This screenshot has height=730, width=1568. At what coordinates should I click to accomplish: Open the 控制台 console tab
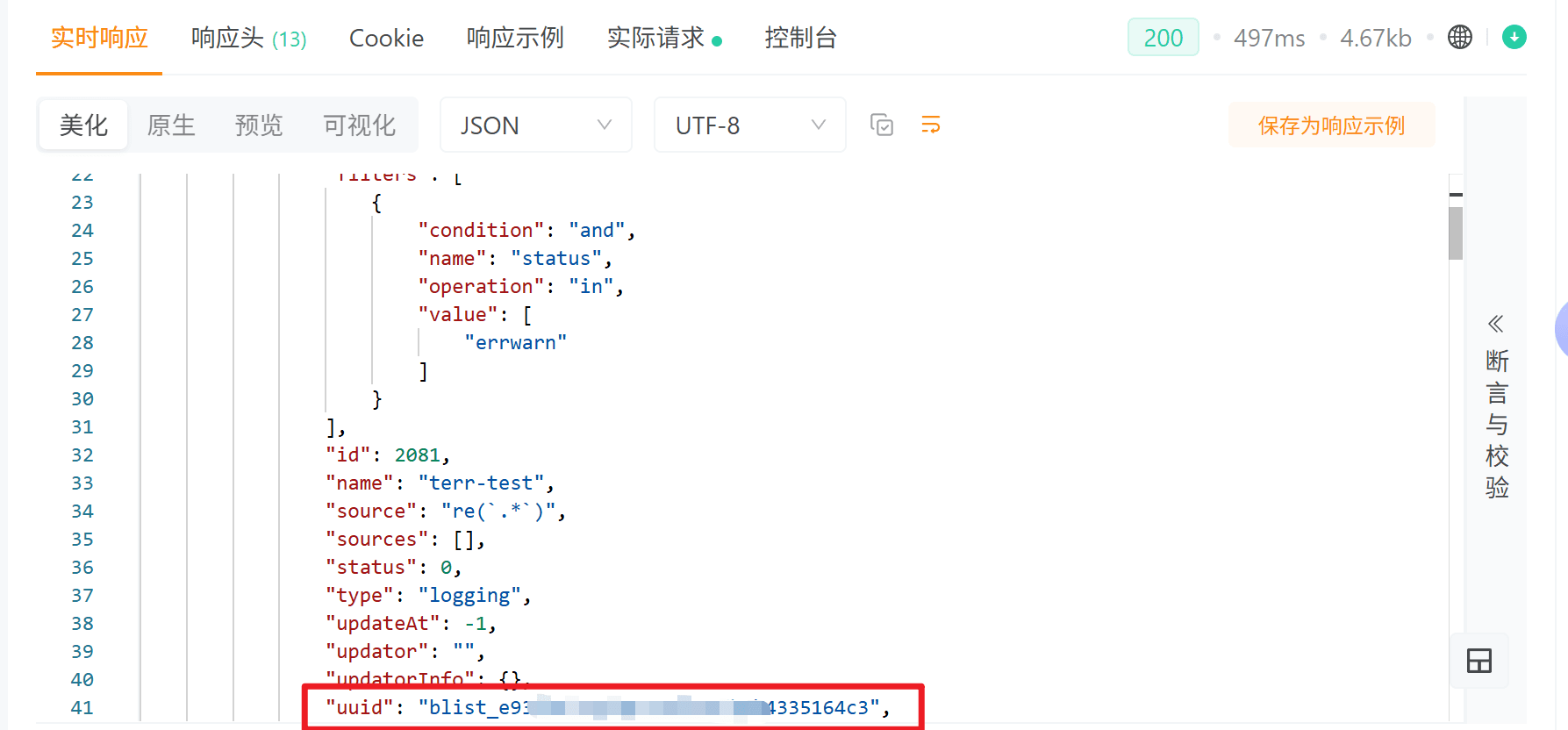point(801,38)
